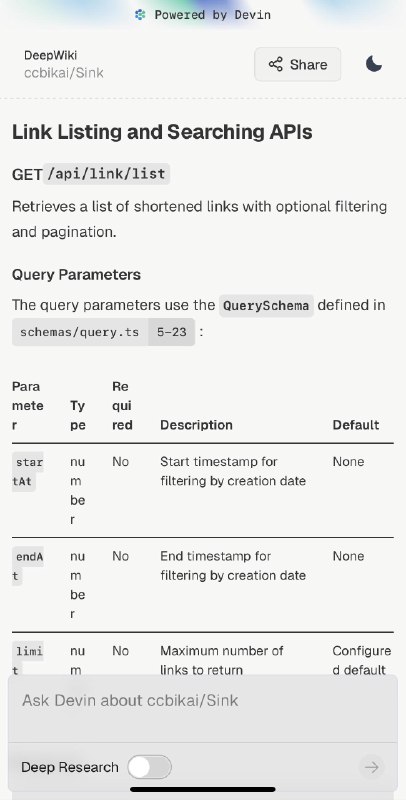406x800 pixels.
Task: Open the Share button
Action: [x=298, y=64]
